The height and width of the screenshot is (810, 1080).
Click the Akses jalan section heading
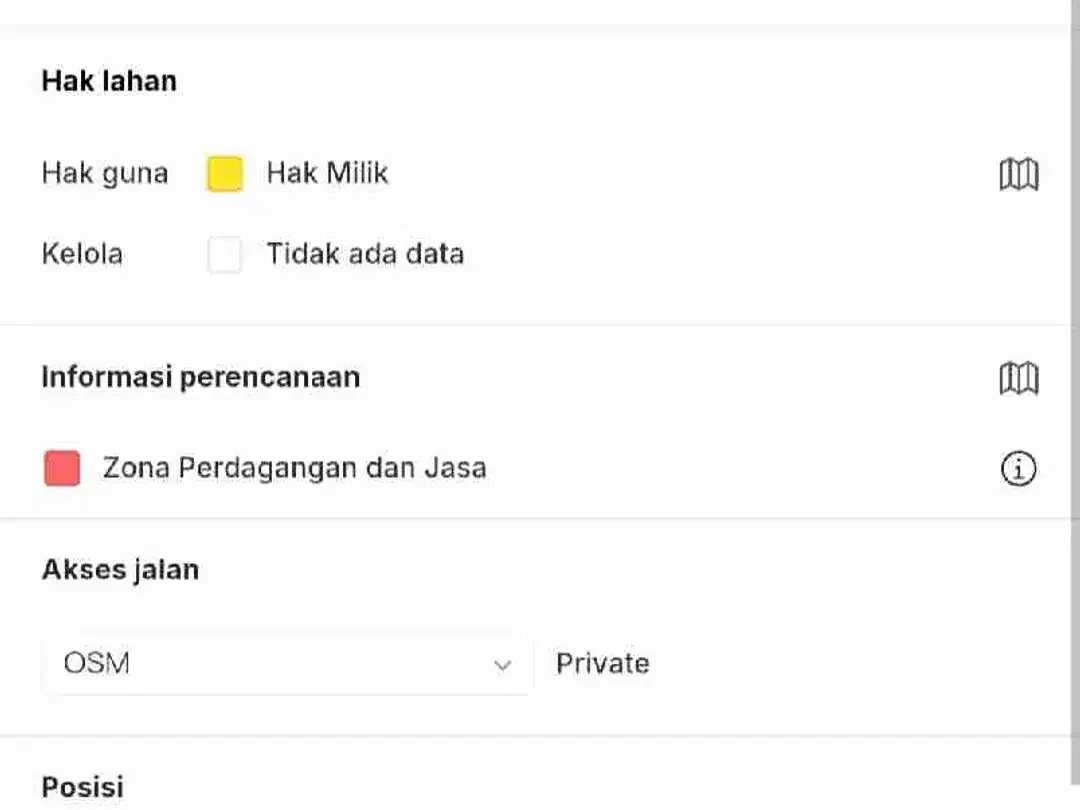click(x=121, y=570)
